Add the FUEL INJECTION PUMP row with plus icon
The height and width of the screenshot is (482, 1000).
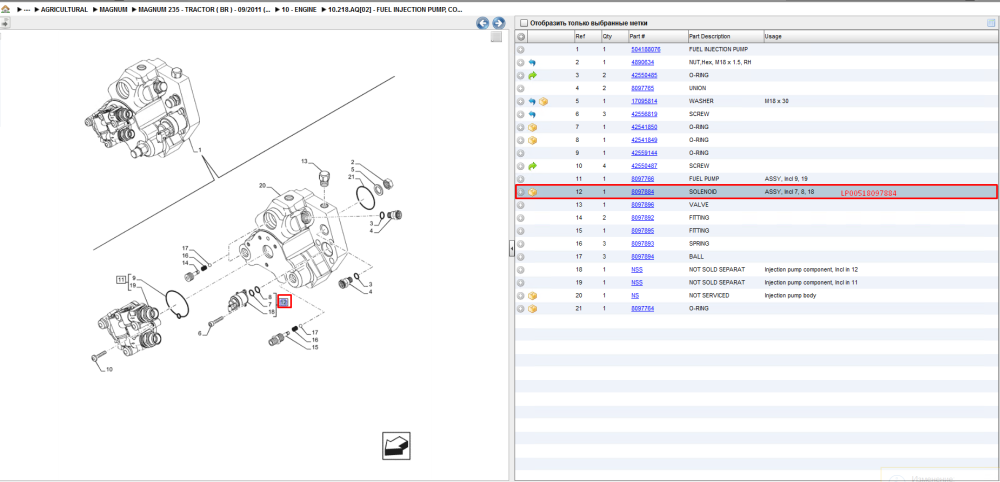point(520,49)
